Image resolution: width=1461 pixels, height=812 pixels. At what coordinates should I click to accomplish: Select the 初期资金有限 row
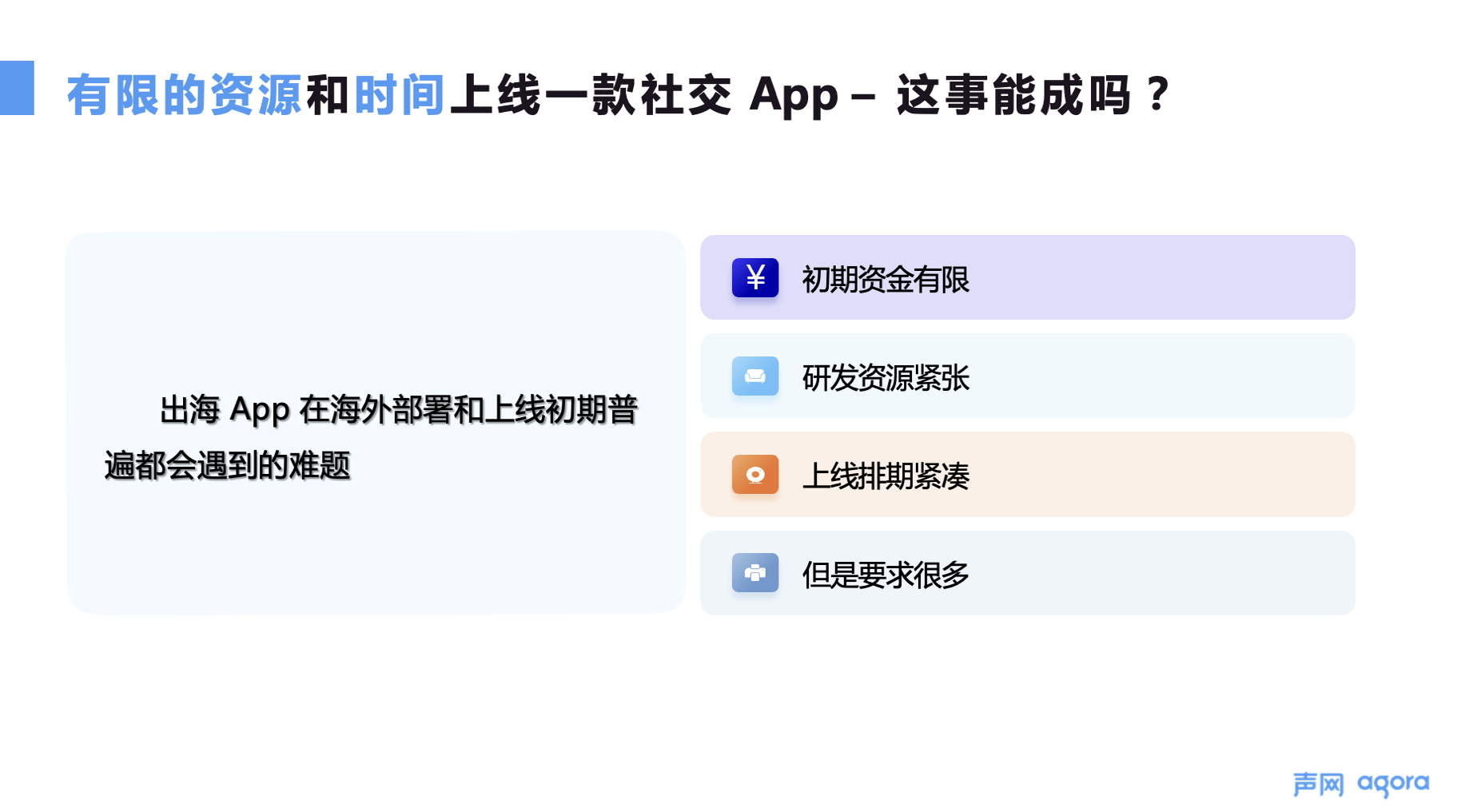(1027, 277)
